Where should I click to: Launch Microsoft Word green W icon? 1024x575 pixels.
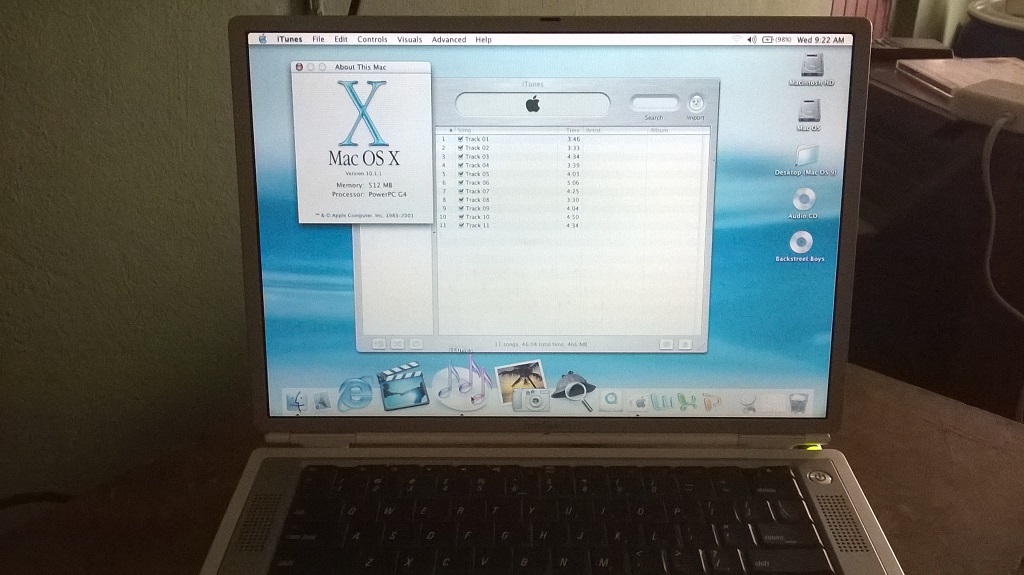pos(662,401)
